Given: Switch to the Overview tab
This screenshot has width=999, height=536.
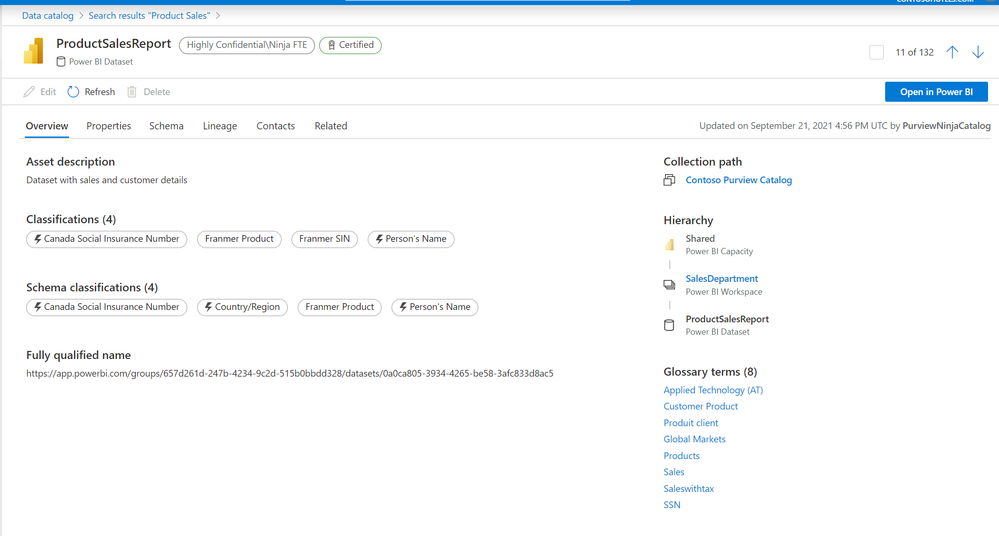Looking at the screenshot, I should pos(47,126).
